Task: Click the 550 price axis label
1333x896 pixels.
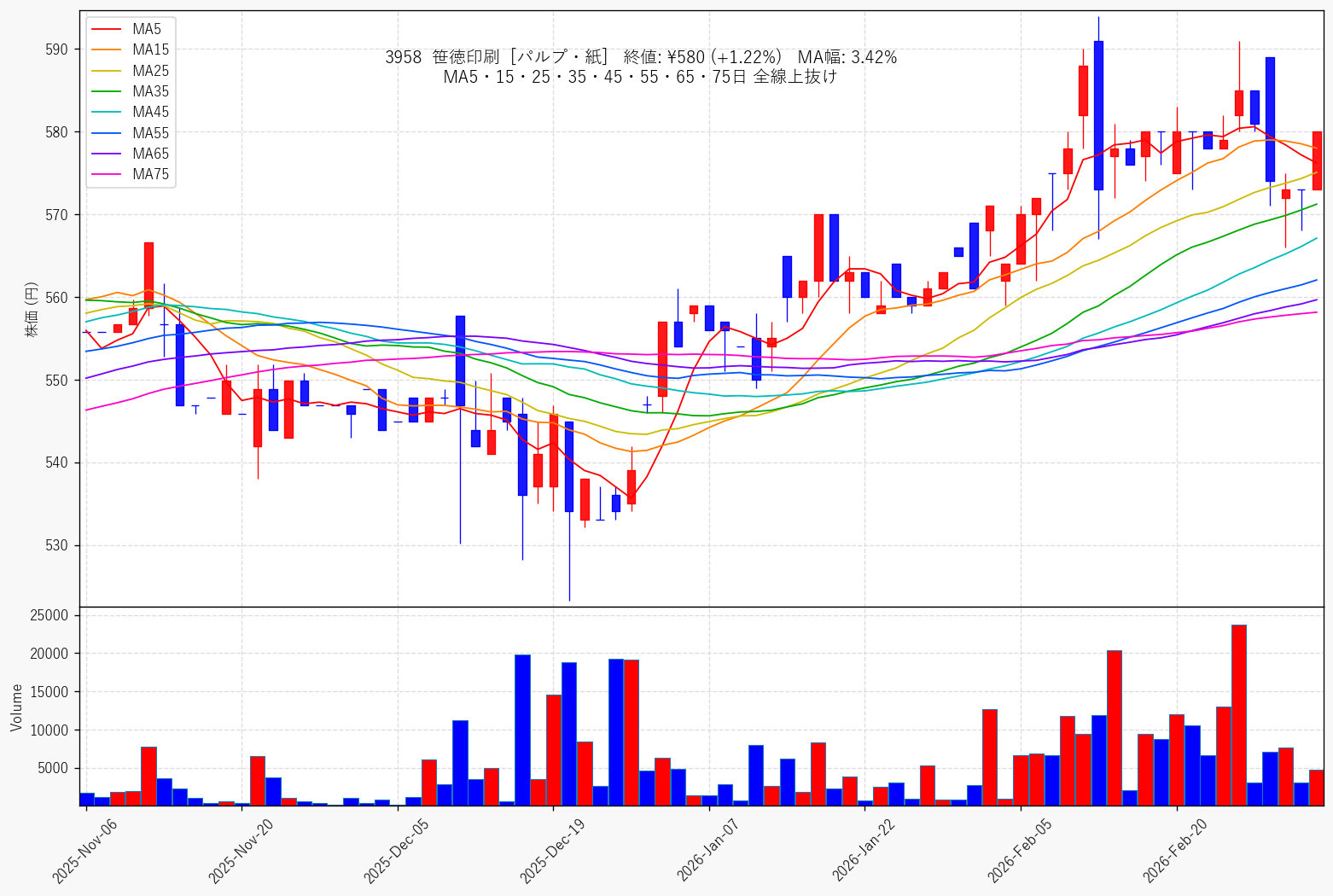Action: pos(56,381)
